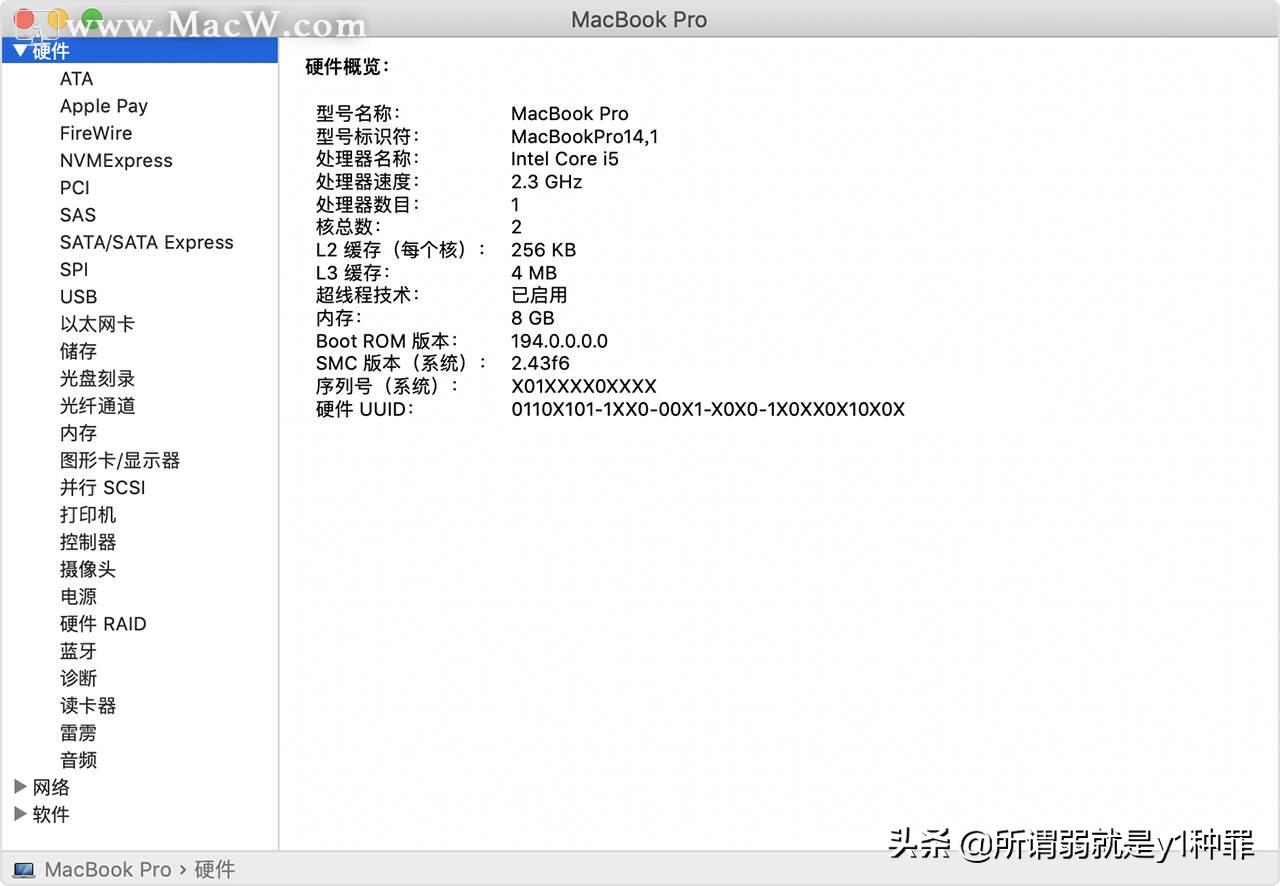Open the 储存 storage report
1280x886 pixels.
pyautogui.click(x=78, y=351)
